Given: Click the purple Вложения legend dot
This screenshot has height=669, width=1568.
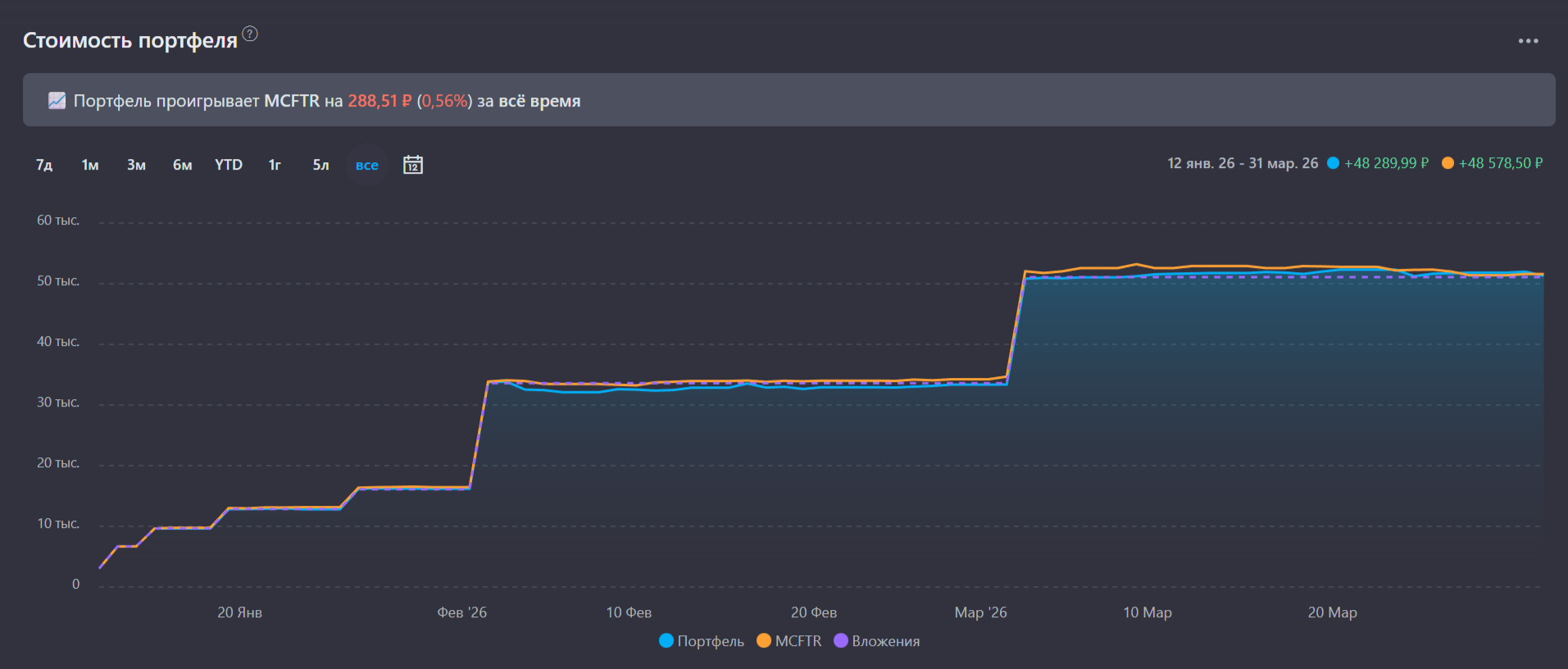Looking at the screenshot, I should [841, 640].
